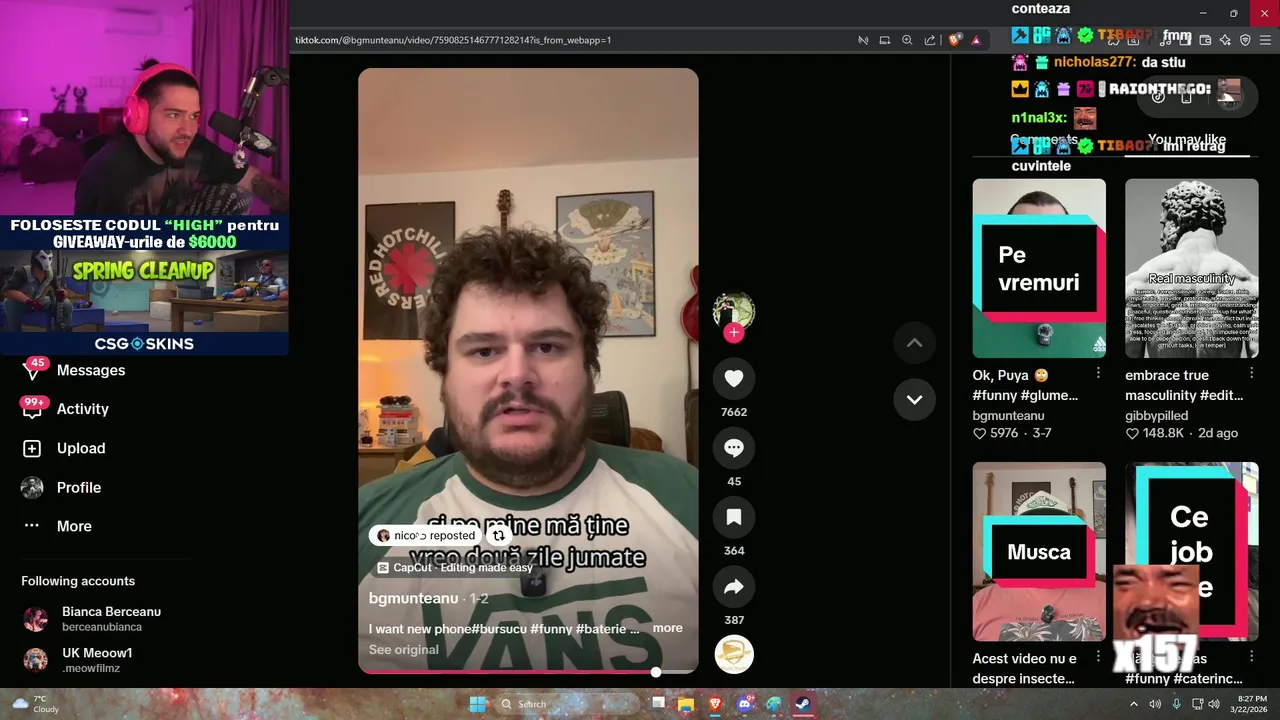The image size is (1280, 720).
Task: Open Bianca Berceanu following account
Action: tap(91, 619)
